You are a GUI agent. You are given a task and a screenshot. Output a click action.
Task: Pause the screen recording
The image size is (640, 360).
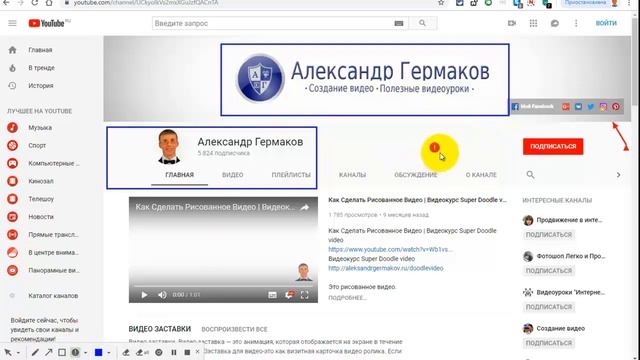click(174, 352)
